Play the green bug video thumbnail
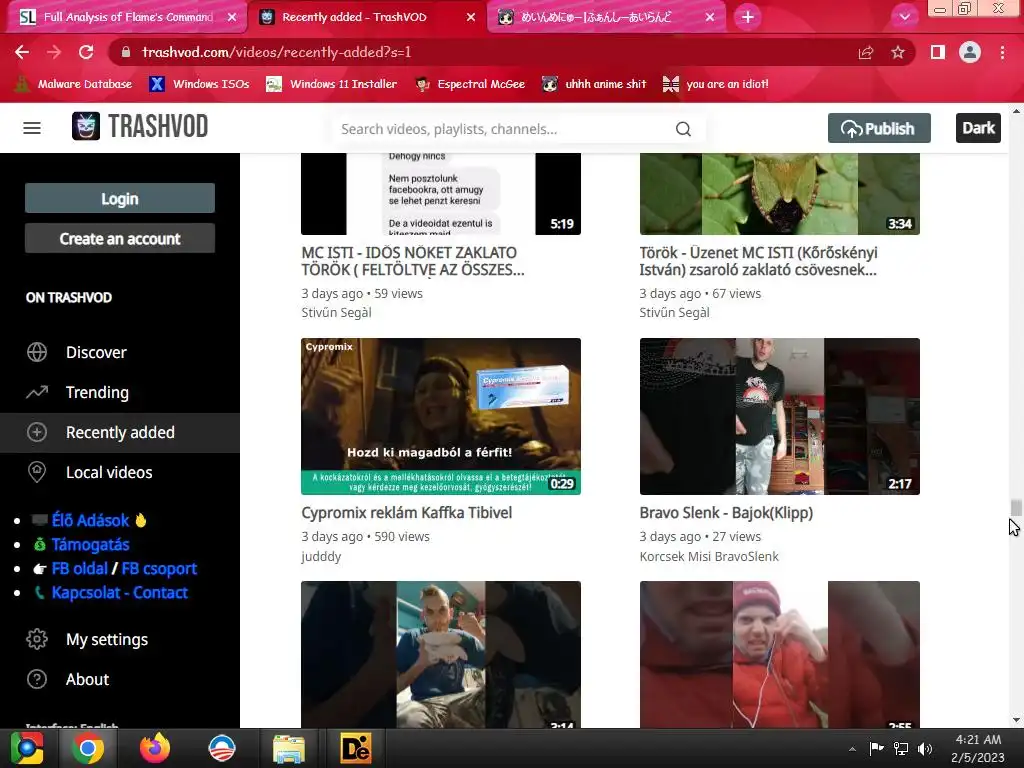 [x=779, y=194]
